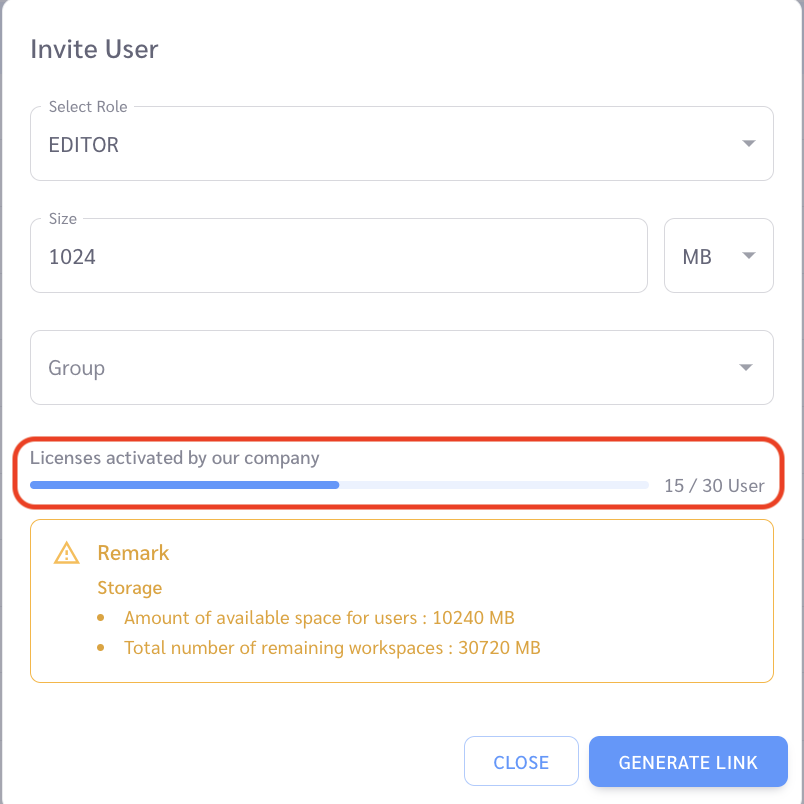Viewport: 804px width, 804px height.
Task: Open the Select Role dropdown arrow
Action: click(x=749, y=144)
